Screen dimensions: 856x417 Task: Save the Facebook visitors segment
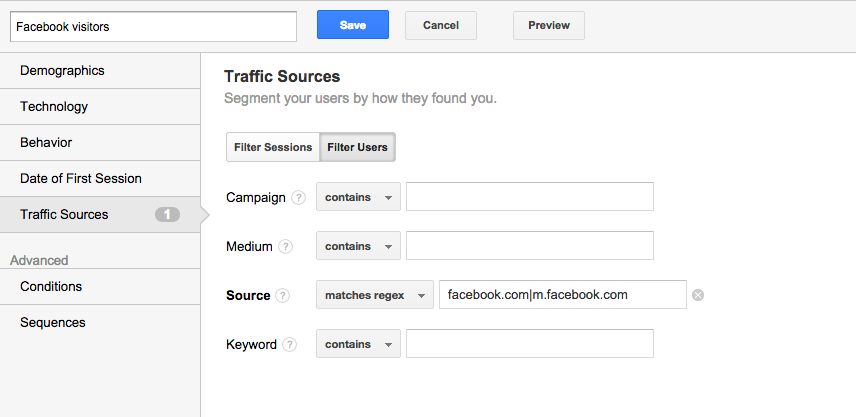(353, 25)
